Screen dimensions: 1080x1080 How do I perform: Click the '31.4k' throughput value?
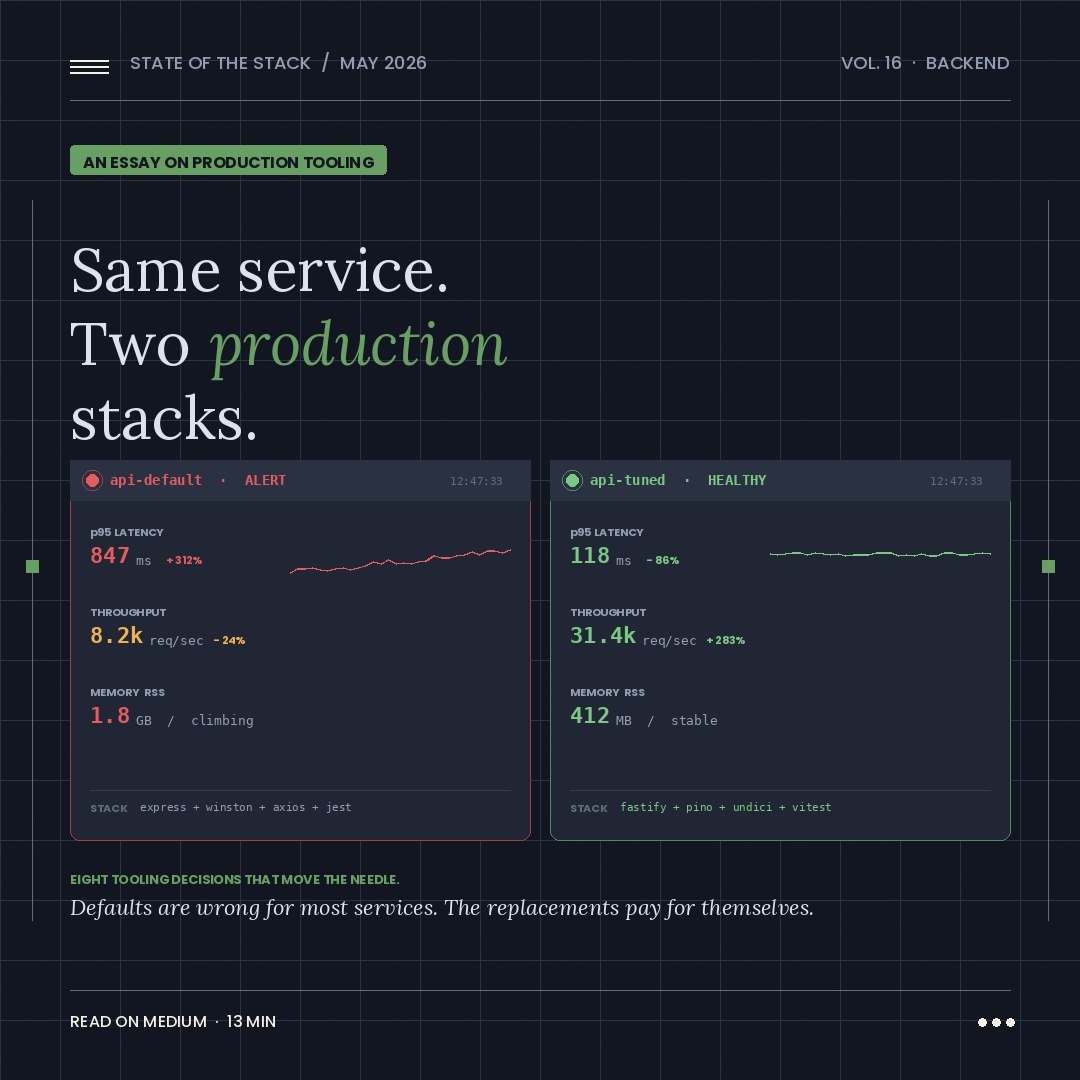point(603,635)
